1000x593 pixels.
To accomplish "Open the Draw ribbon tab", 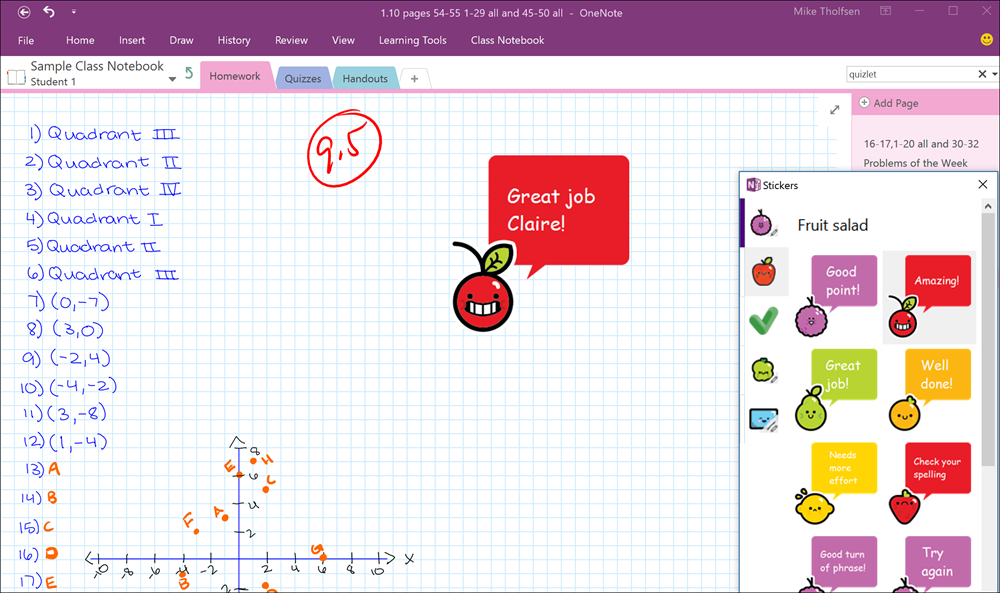I will click(x=181, y=40).
